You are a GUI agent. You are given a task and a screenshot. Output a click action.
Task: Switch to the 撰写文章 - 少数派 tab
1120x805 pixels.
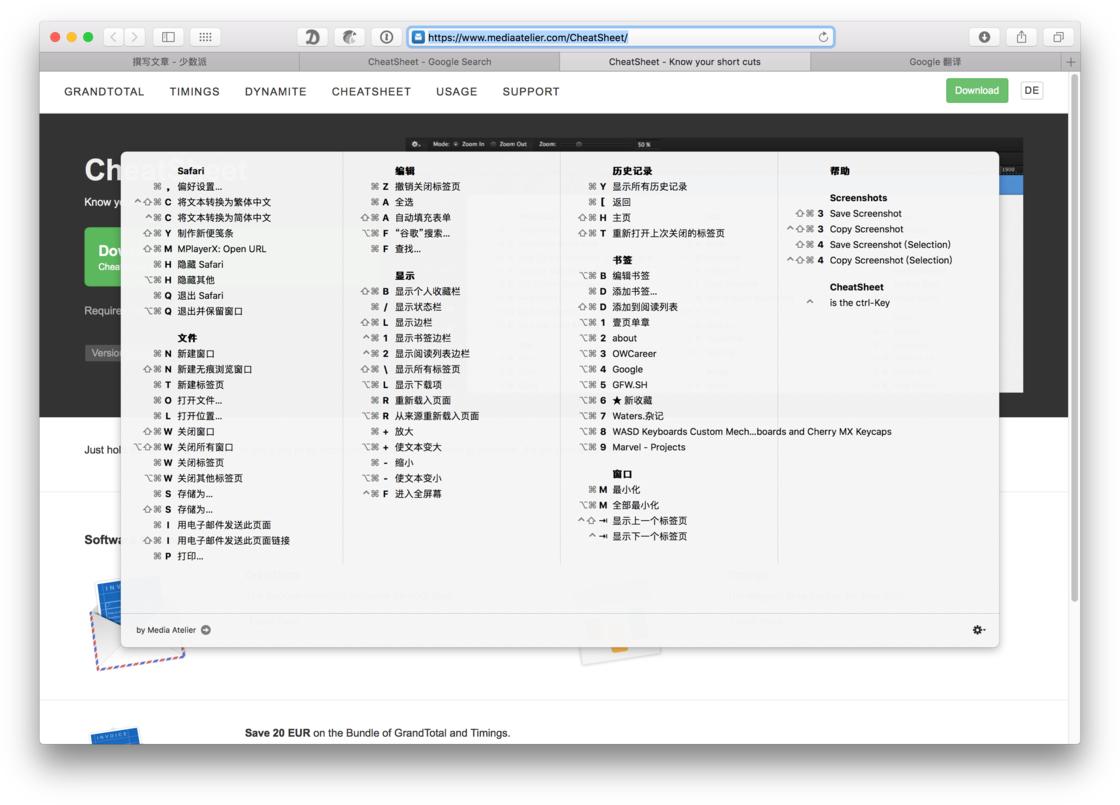click(169, 62)
